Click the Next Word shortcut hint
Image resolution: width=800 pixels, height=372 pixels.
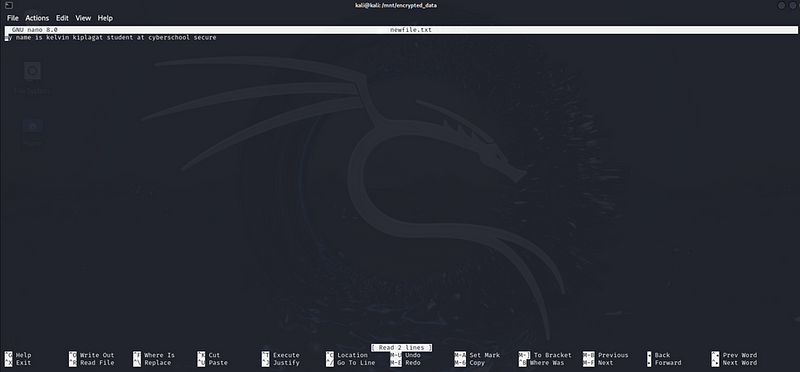740,363
